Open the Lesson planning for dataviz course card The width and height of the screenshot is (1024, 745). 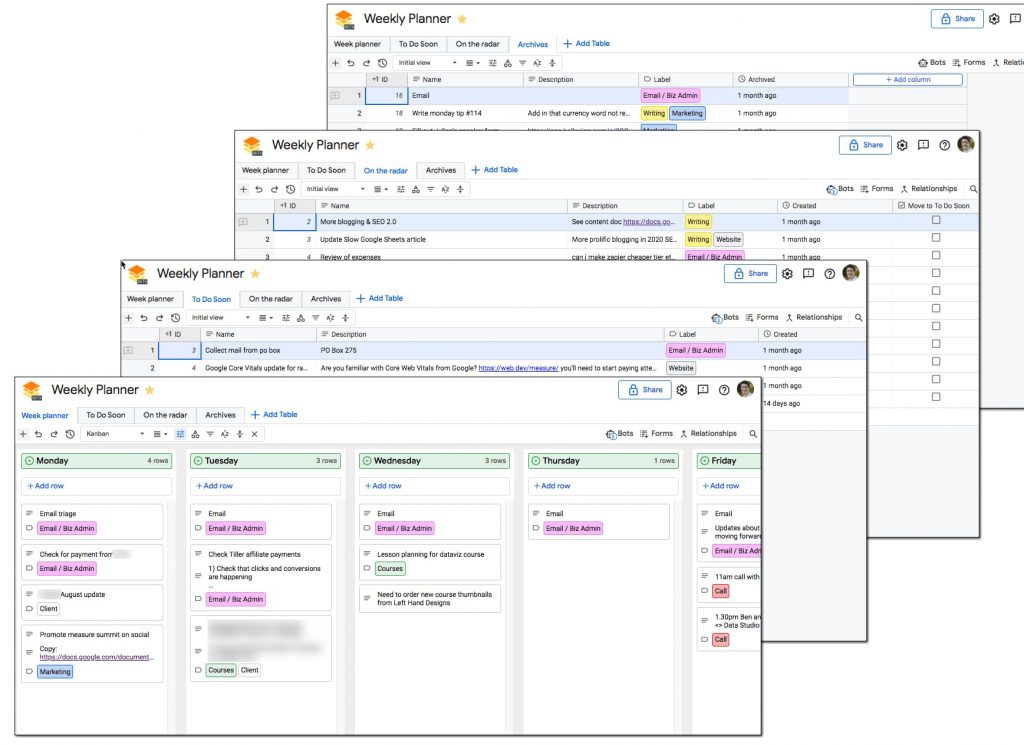click(430, 554)
